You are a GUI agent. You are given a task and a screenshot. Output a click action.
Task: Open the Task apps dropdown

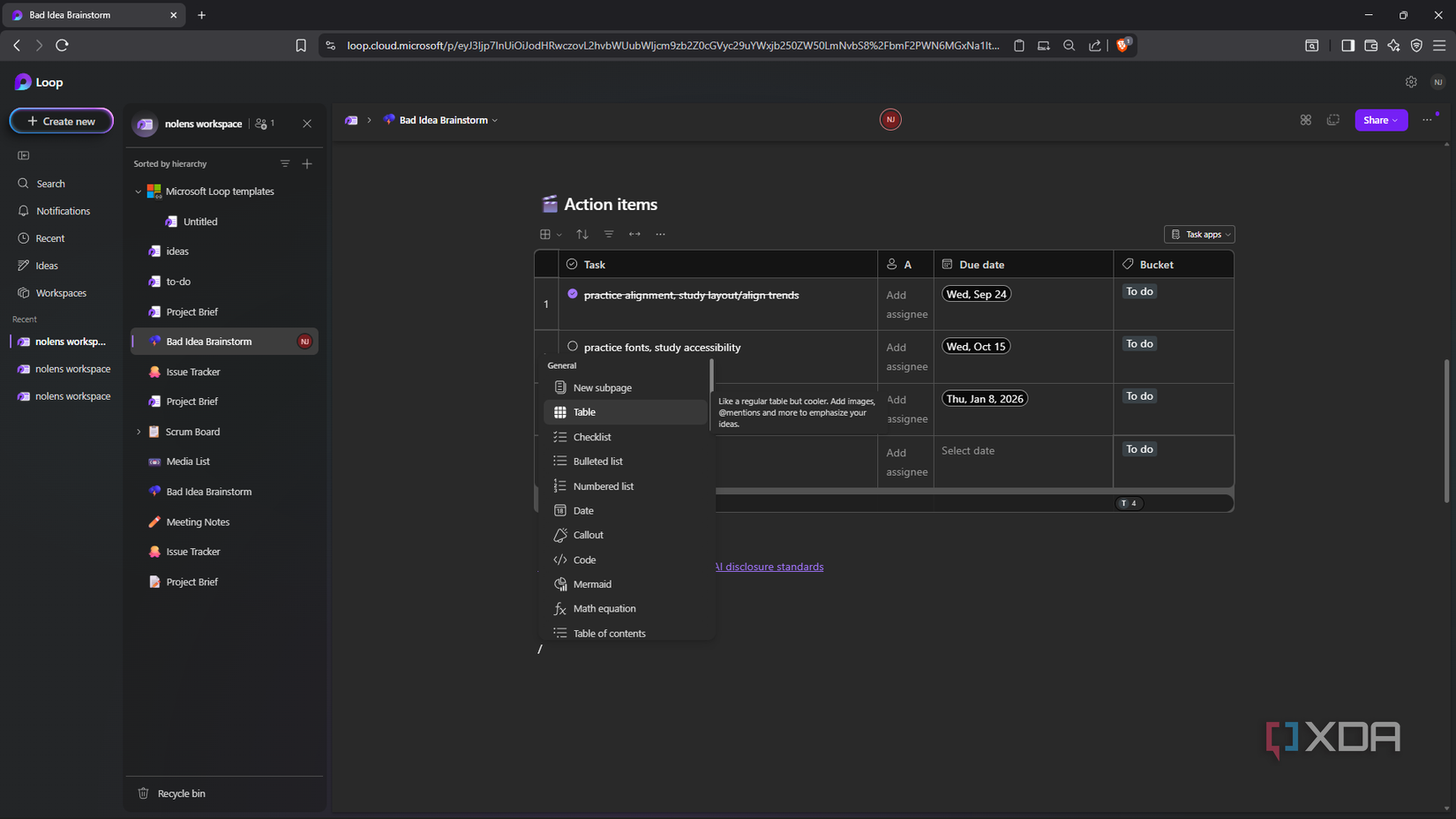coord(1199,234)
